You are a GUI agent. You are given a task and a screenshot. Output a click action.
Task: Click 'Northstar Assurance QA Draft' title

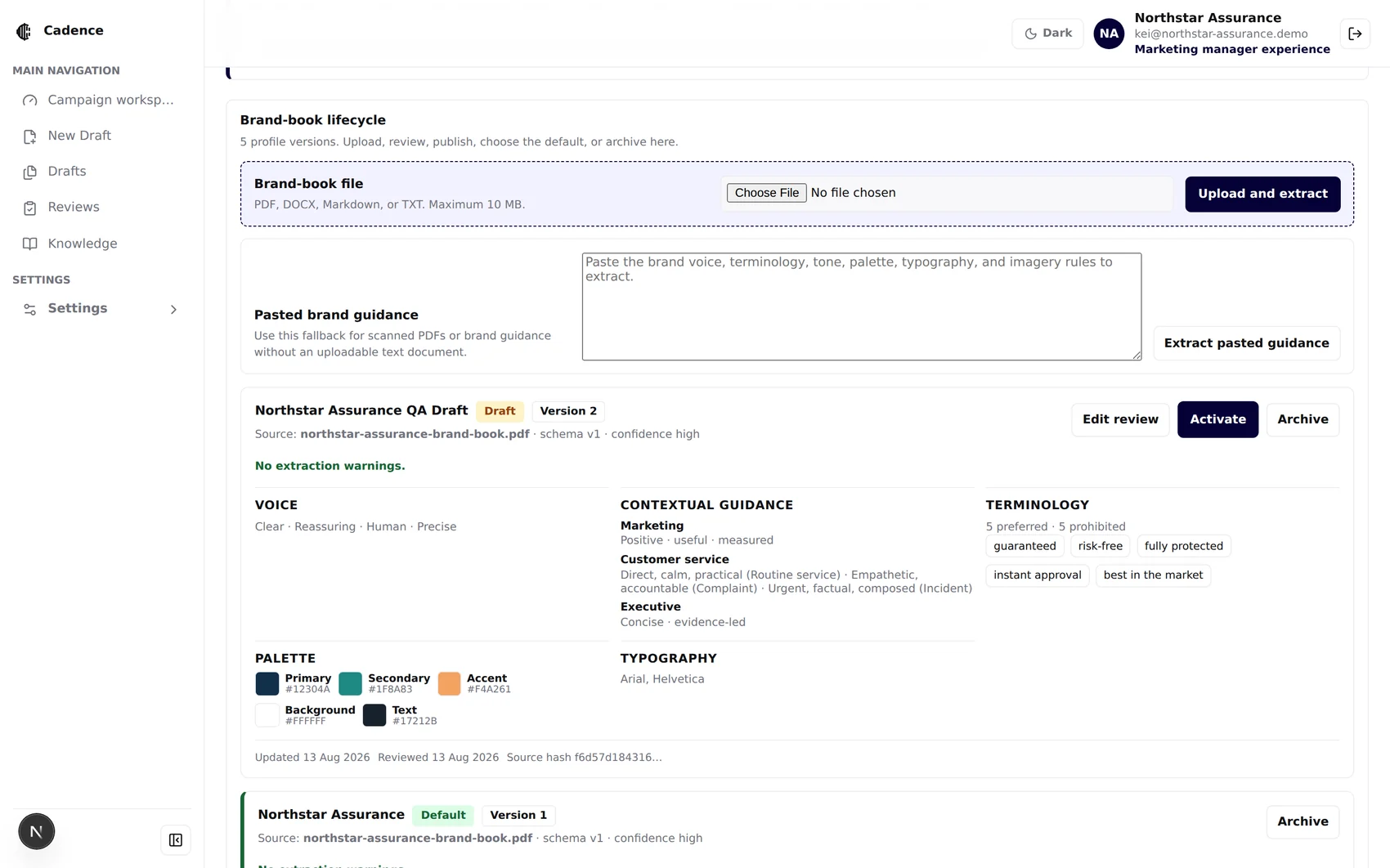click(361, 410)
